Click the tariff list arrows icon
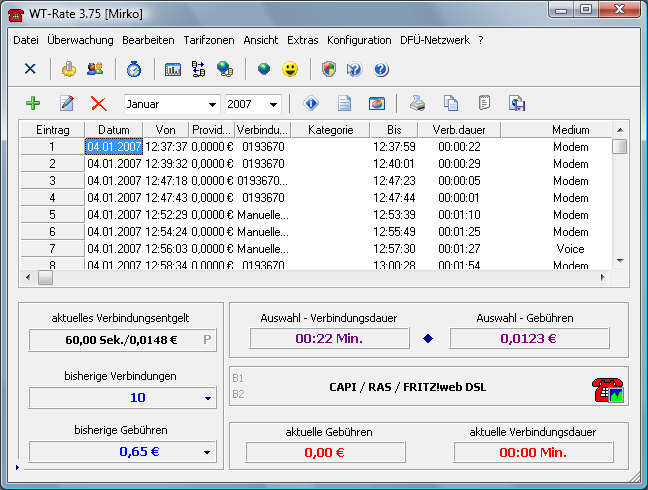This screenshot has width=648, height=490. point(198,69)
